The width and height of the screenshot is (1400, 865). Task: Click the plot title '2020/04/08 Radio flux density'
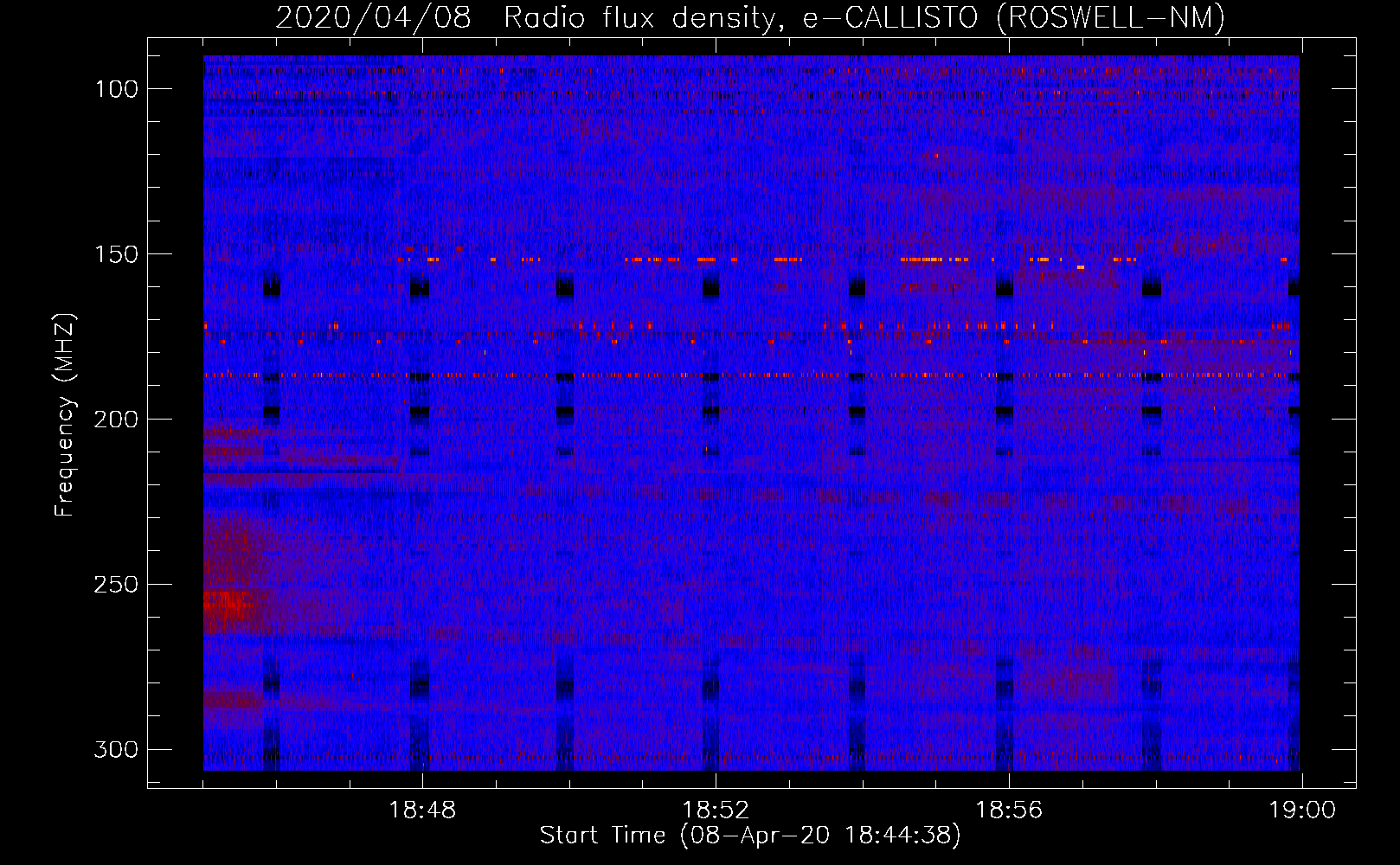click(x=750, y=17)
